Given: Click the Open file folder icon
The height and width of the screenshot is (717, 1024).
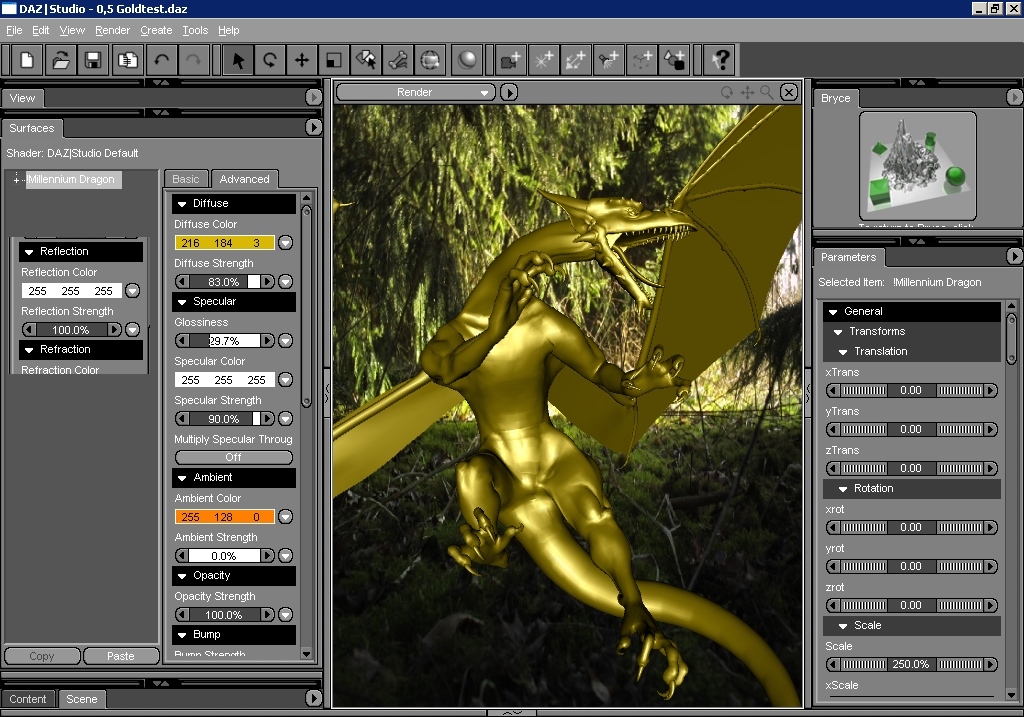Looking at the screenshot, I should (60, 60).
